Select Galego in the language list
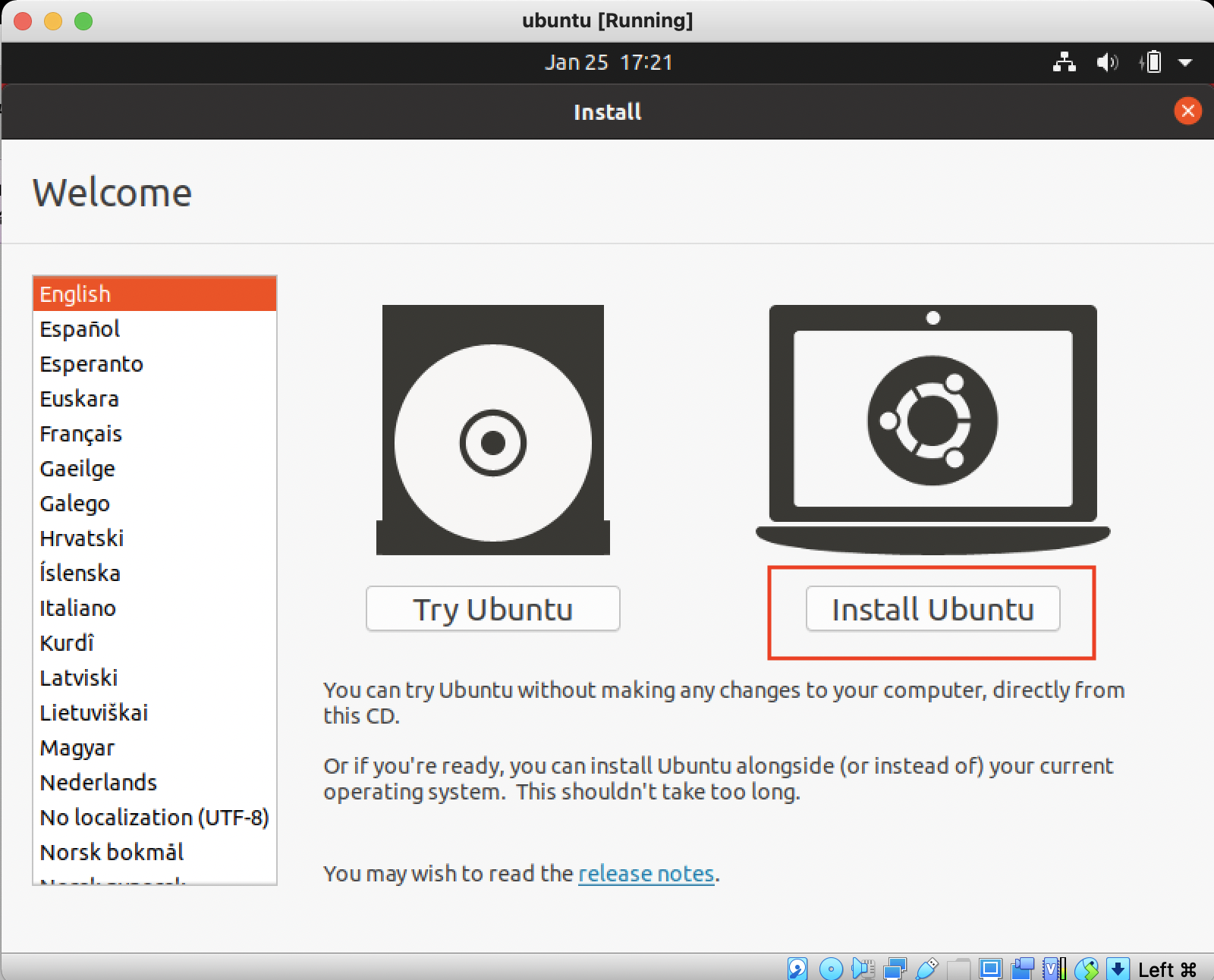 pyautogui.click(x=155, y=504)
